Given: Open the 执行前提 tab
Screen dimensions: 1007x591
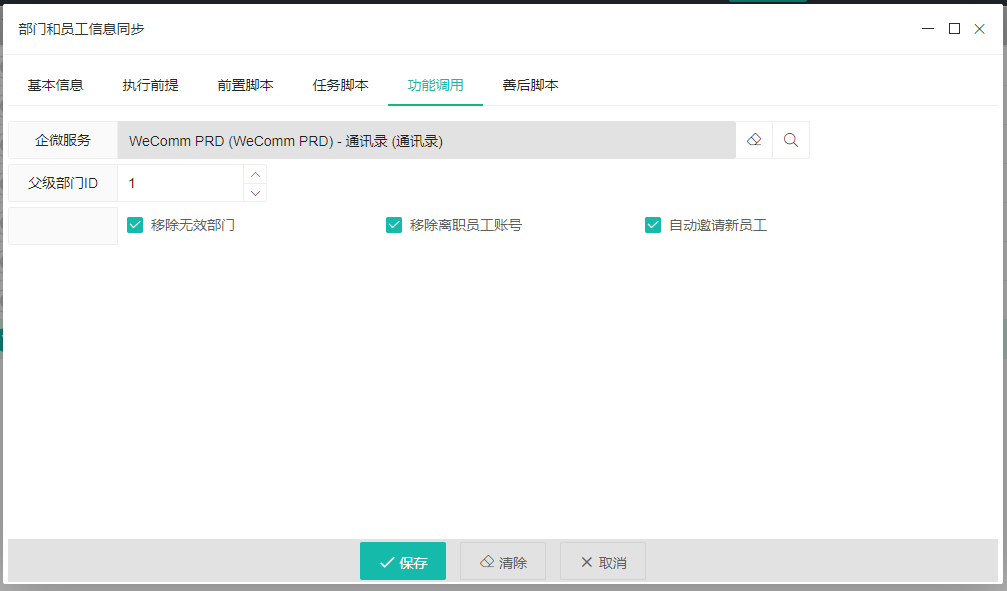Looking at the screenshot, I should pyautogui.click(x=150, y=85).
